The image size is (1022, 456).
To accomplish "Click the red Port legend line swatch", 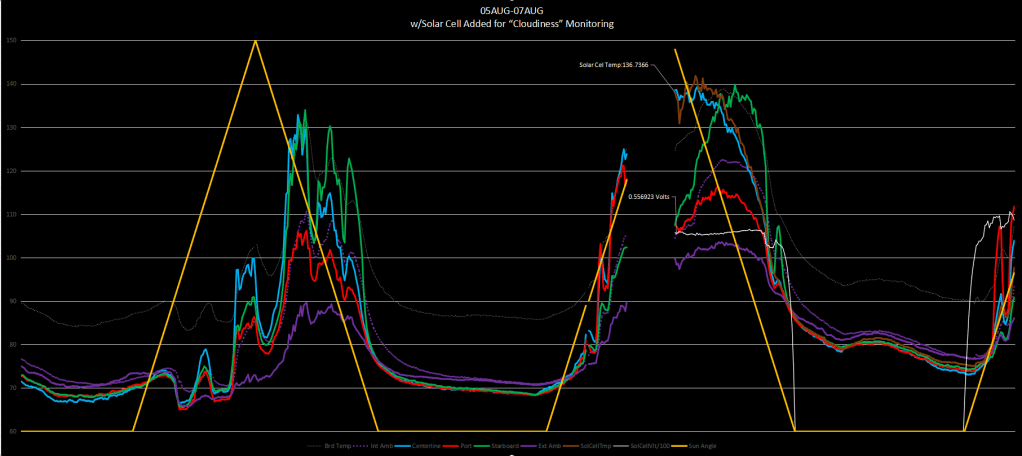I will tap(452, 446).
